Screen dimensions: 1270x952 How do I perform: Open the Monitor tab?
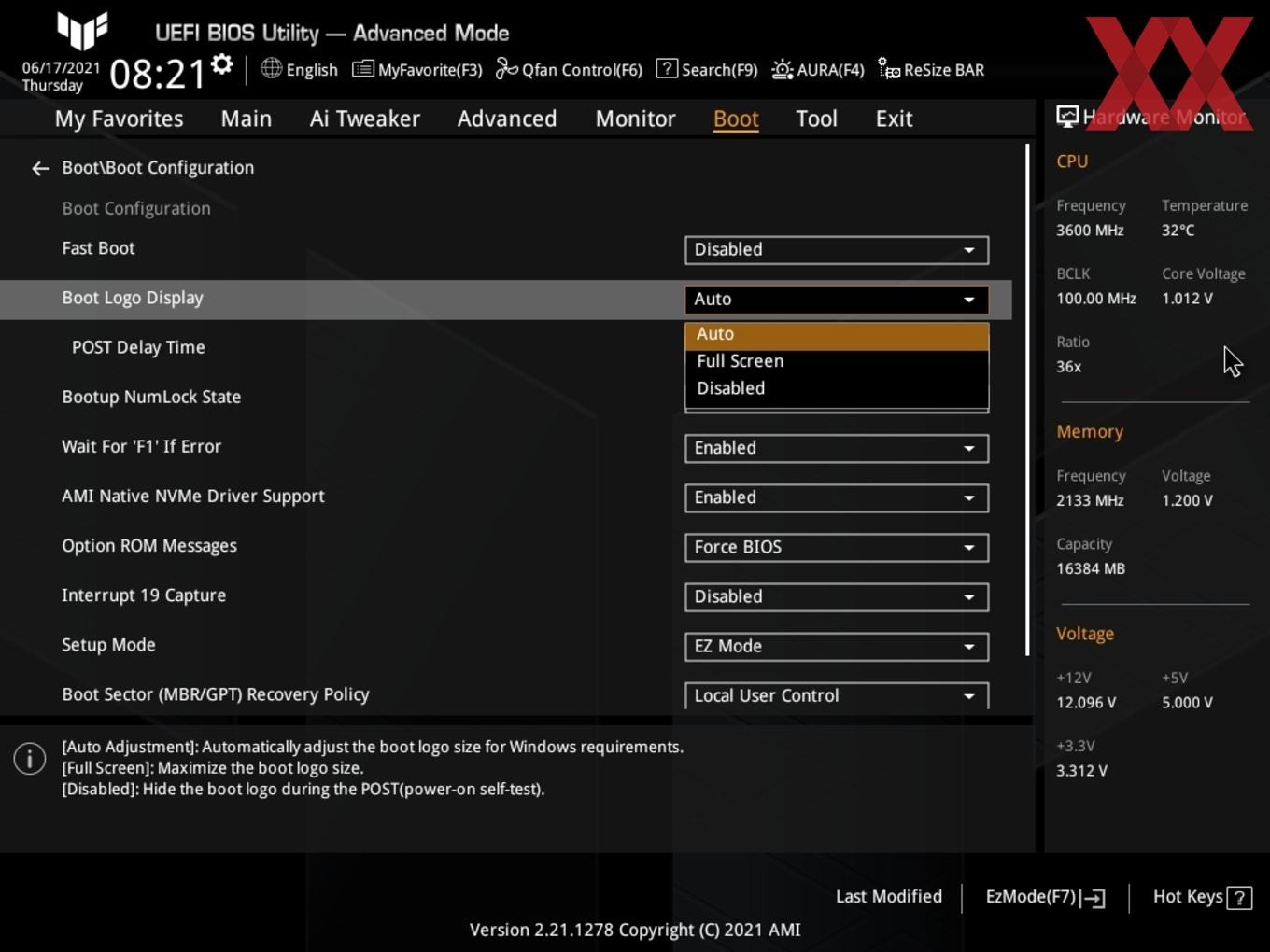pos(635,119)
